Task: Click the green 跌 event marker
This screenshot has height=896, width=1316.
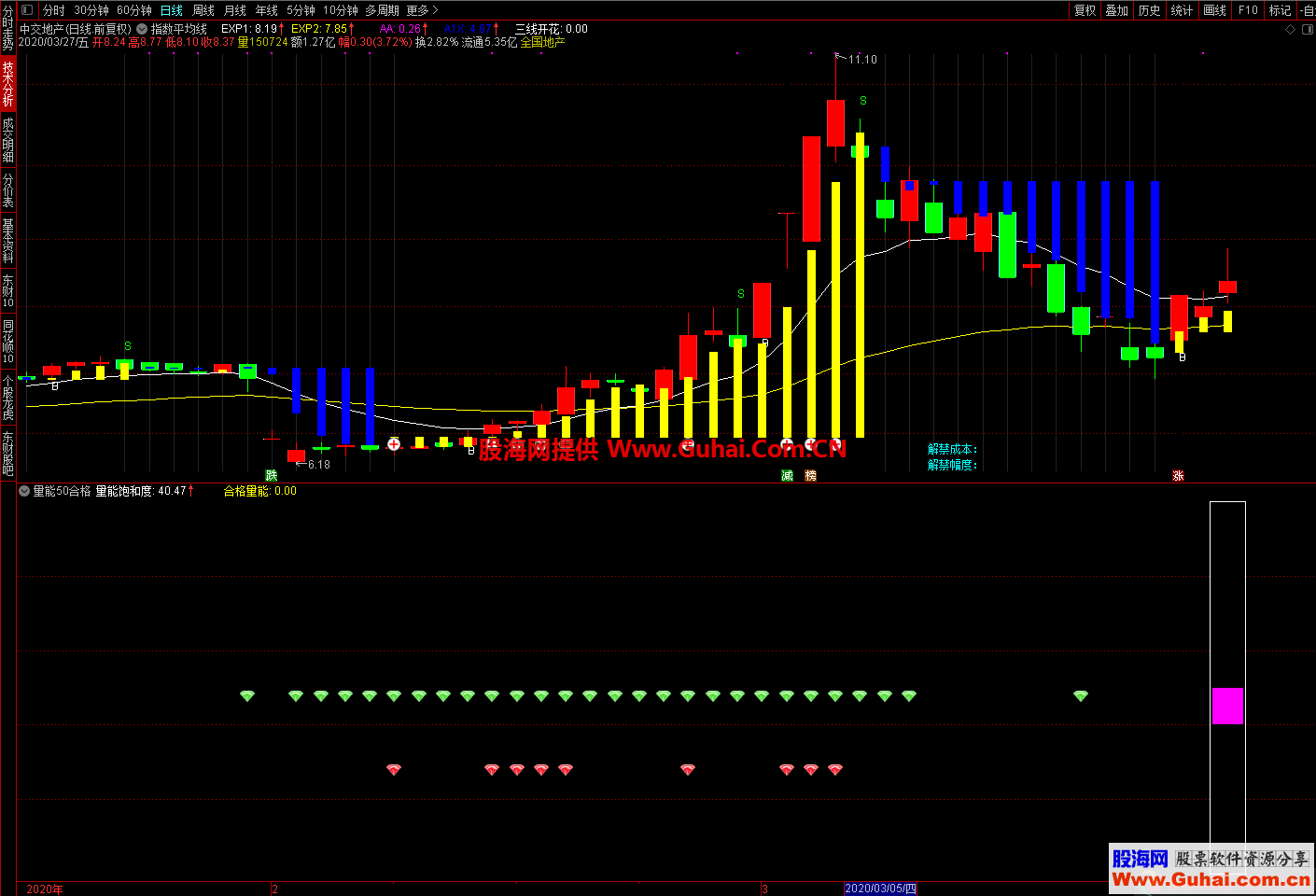Action: [272, 476]
